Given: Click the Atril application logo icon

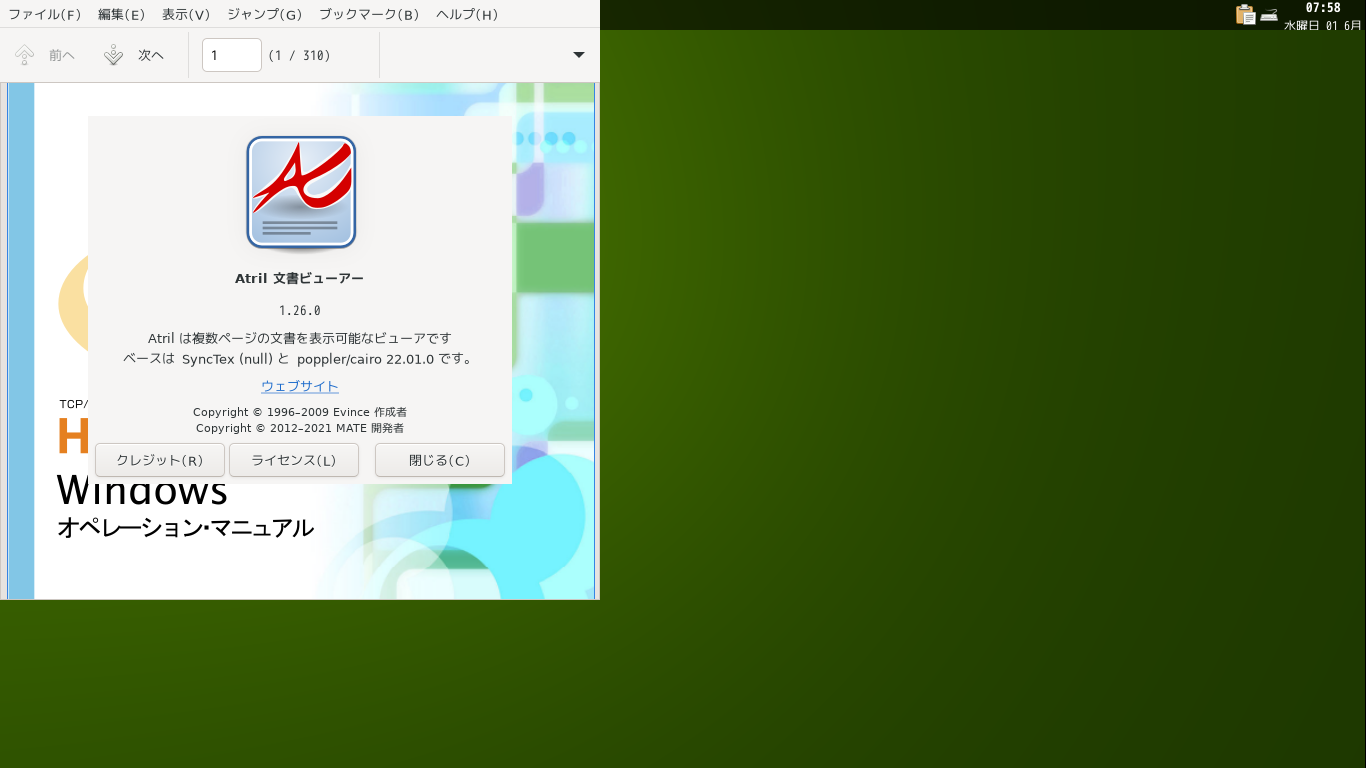Looking at the screenshot, I should tap(301, 192).
